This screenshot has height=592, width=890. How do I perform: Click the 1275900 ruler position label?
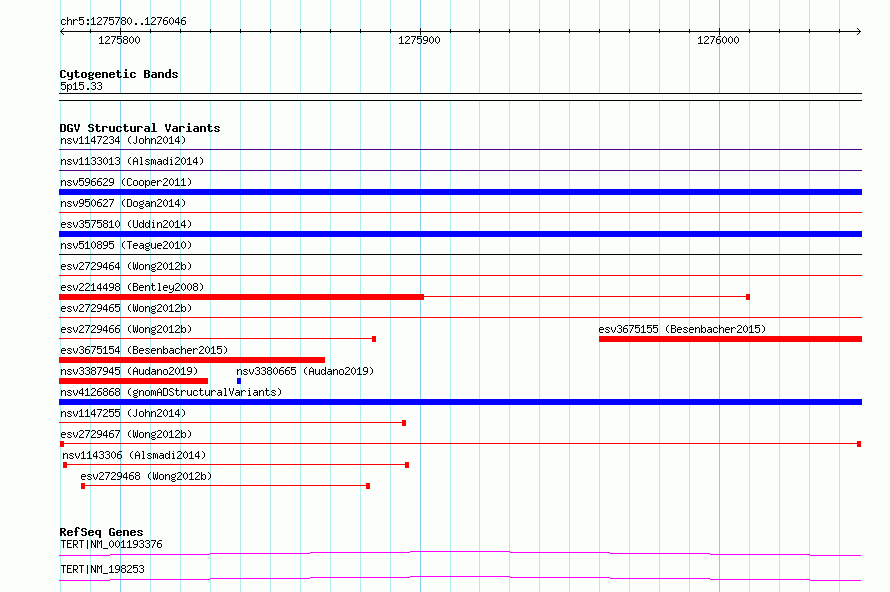419,40
